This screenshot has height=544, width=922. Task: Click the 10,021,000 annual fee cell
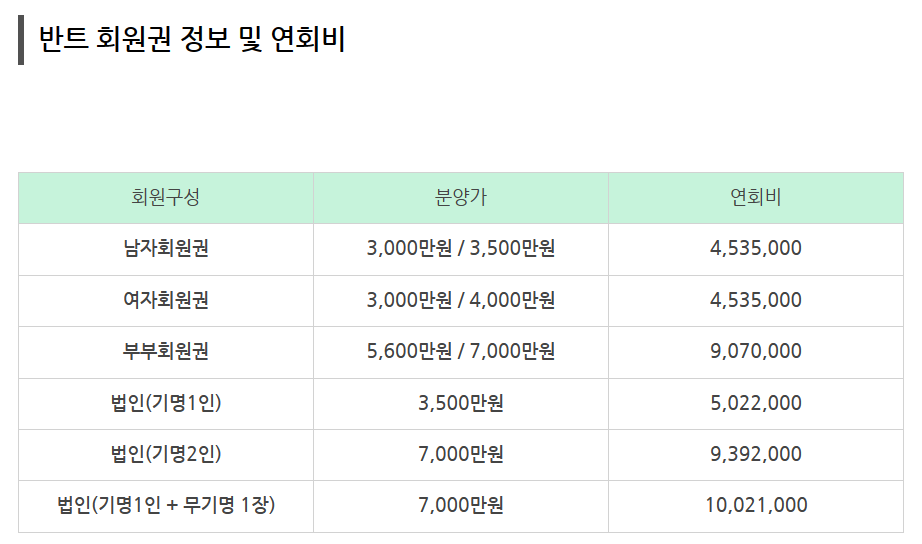coord(756,505)
